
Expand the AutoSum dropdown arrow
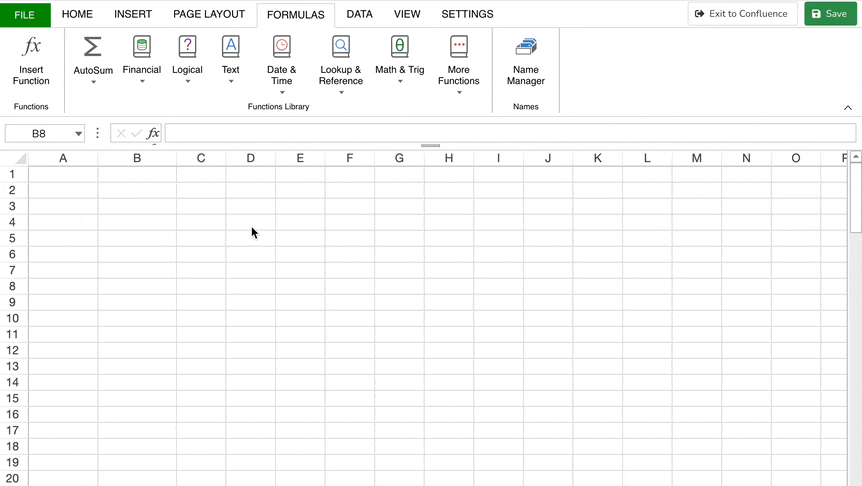[x=93, y=82]
